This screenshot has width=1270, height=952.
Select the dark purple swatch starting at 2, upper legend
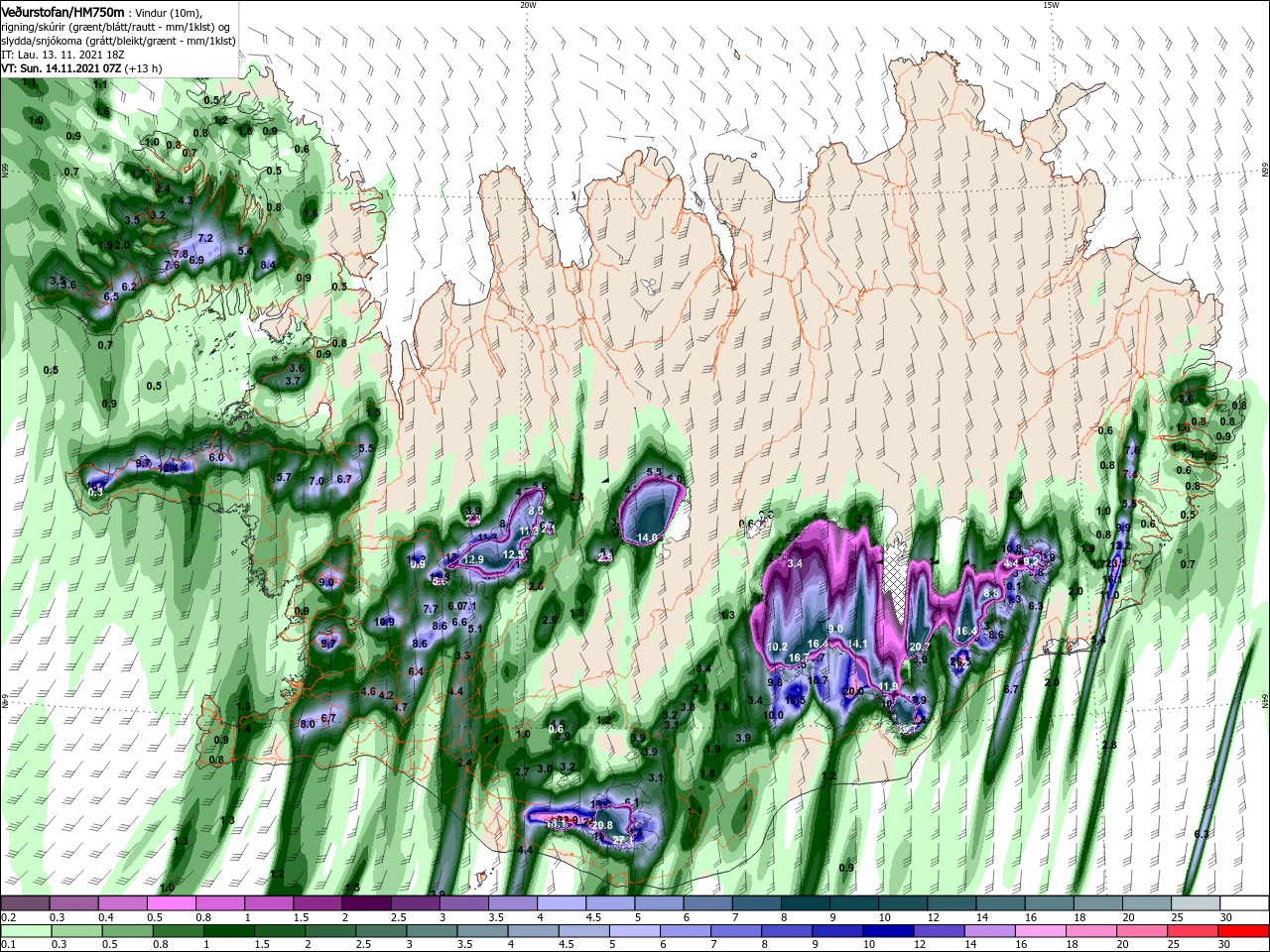[366, 903]
